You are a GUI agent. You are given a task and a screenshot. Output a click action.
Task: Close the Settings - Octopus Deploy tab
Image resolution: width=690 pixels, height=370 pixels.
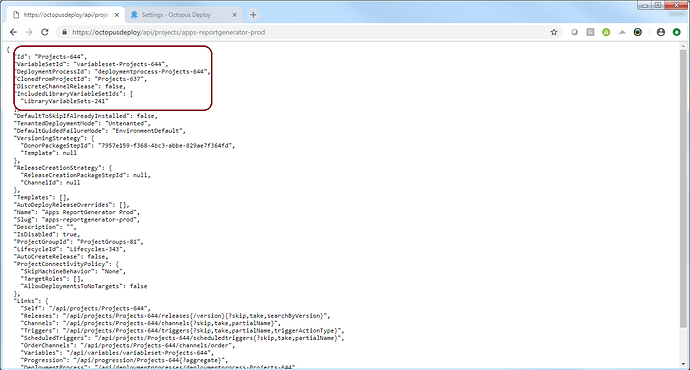click(235, 15)
